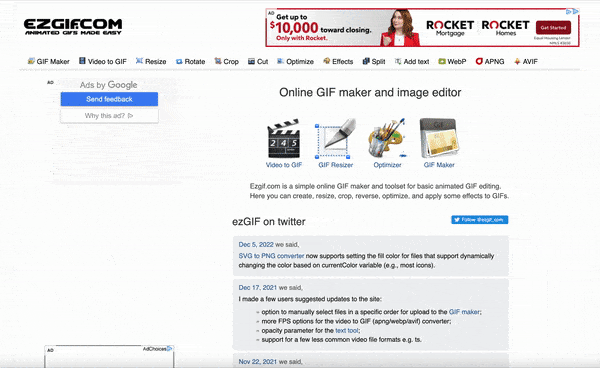Follow the Optimizer text link
The width and height of the screenshot is (600, 368).
click(387, 165)
